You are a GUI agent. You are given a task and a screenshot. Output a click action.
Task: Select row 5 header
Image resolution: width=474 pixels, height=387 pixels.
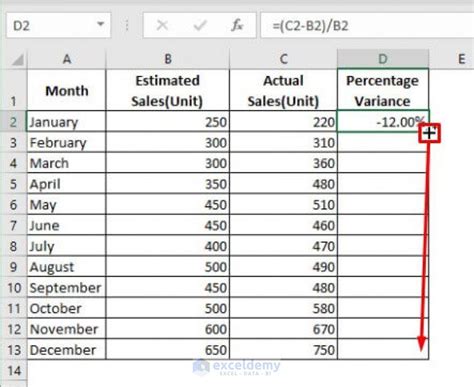point(13,184)
